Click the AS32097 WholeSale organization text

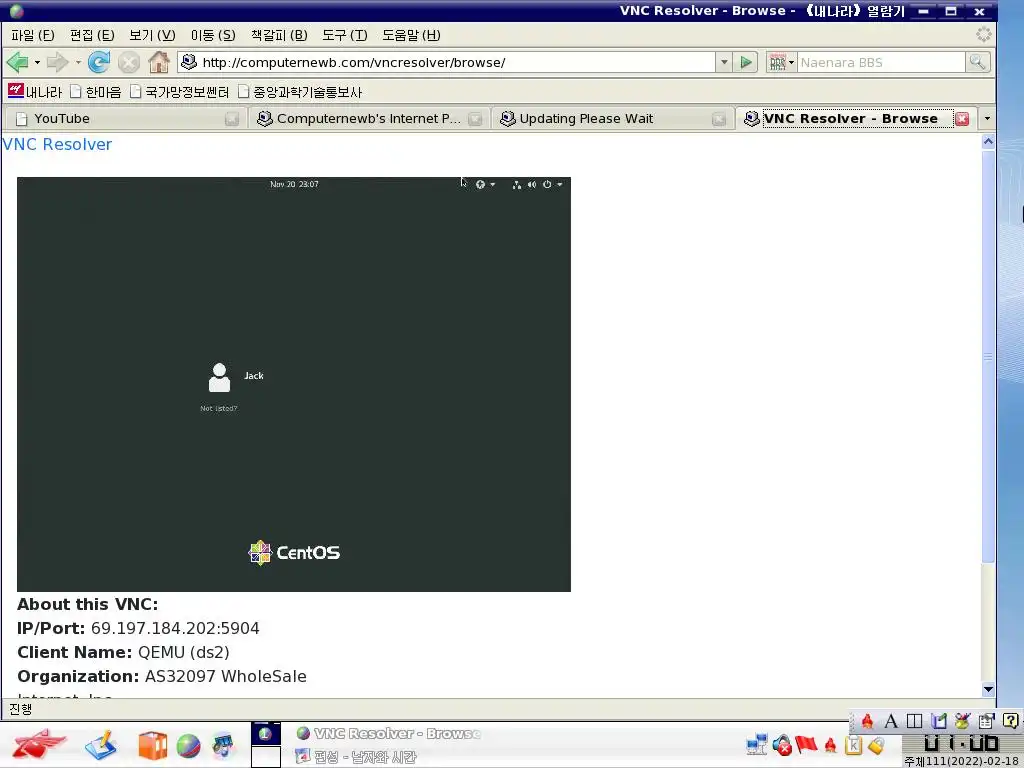tap(225, 677)
